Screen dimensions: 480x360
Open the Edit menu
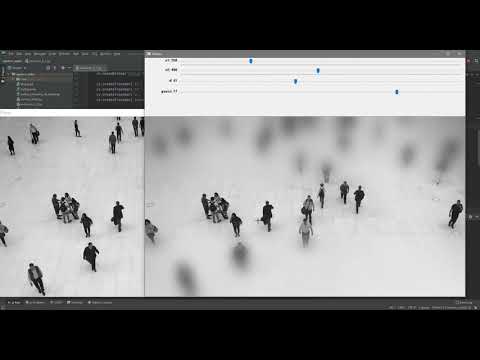coord(19,54)
